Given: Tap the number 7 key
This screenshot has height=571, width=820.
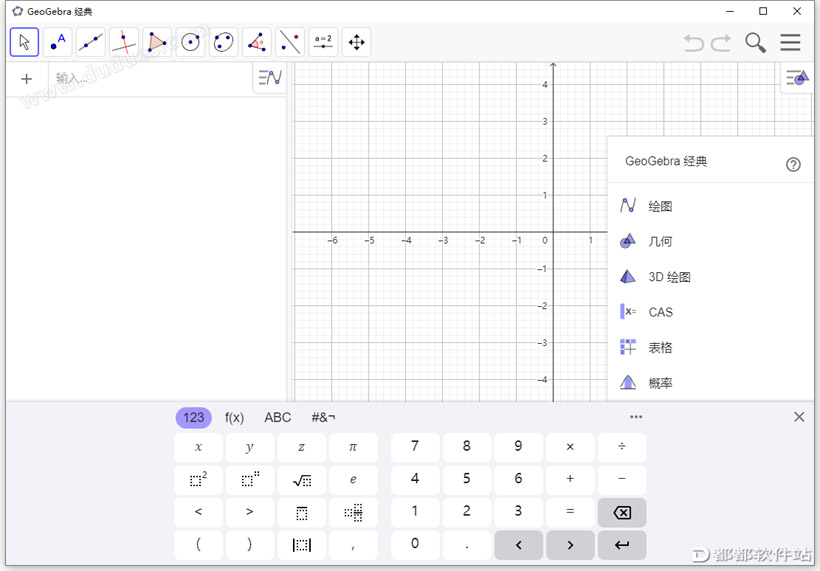Looking at the screenshot, I should tap(415, 447).
